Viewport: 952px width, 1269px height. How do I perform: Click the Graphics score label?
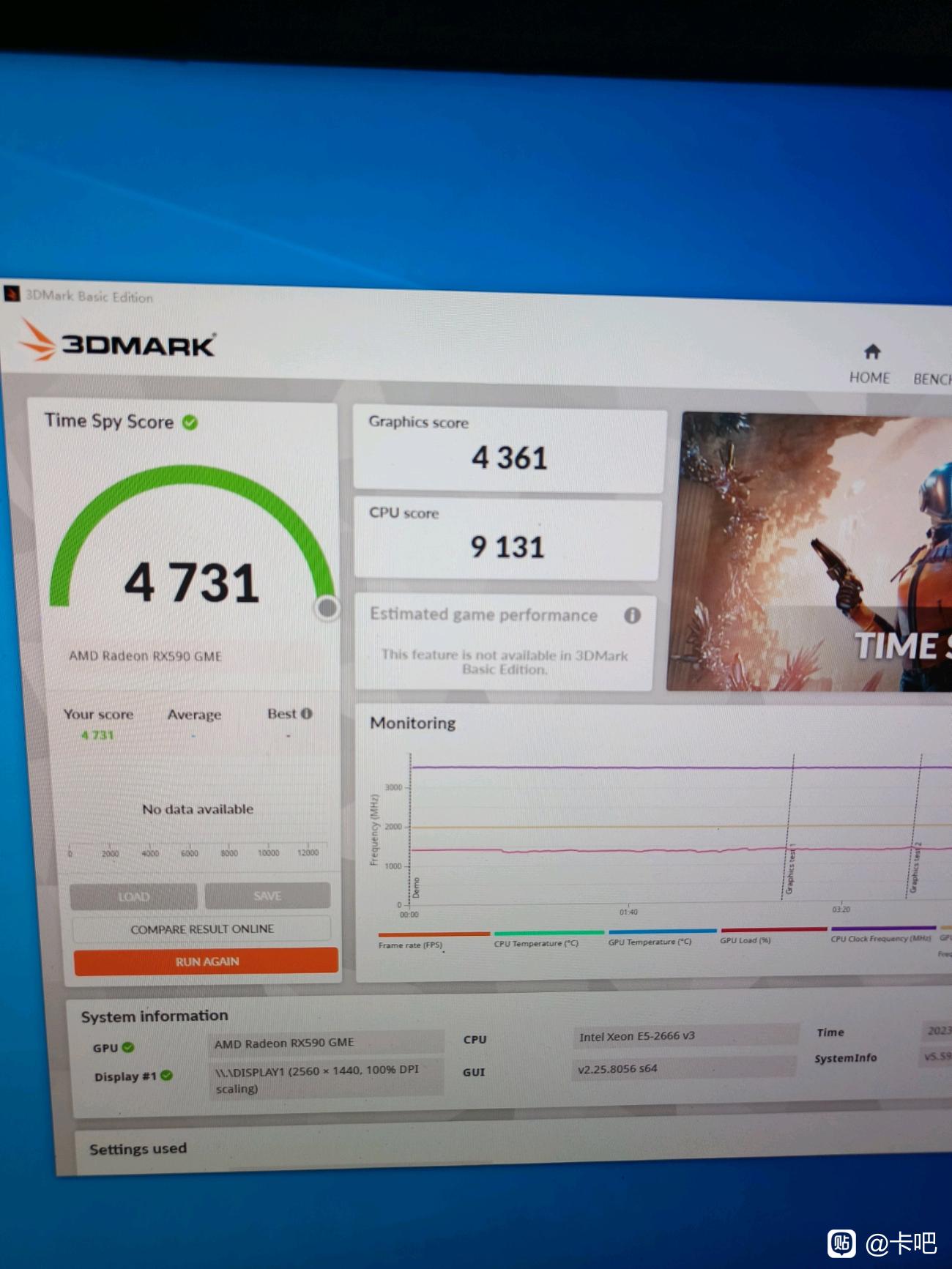(x=418, y=422)
